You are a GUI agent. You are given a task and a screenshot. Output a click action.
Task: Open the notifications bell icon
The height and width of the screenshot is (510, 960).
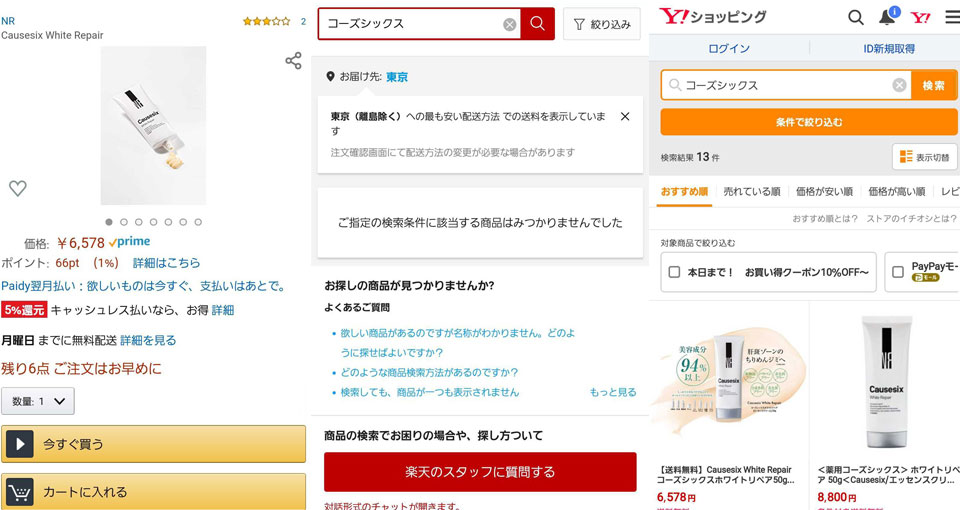(x=887, y=17)
